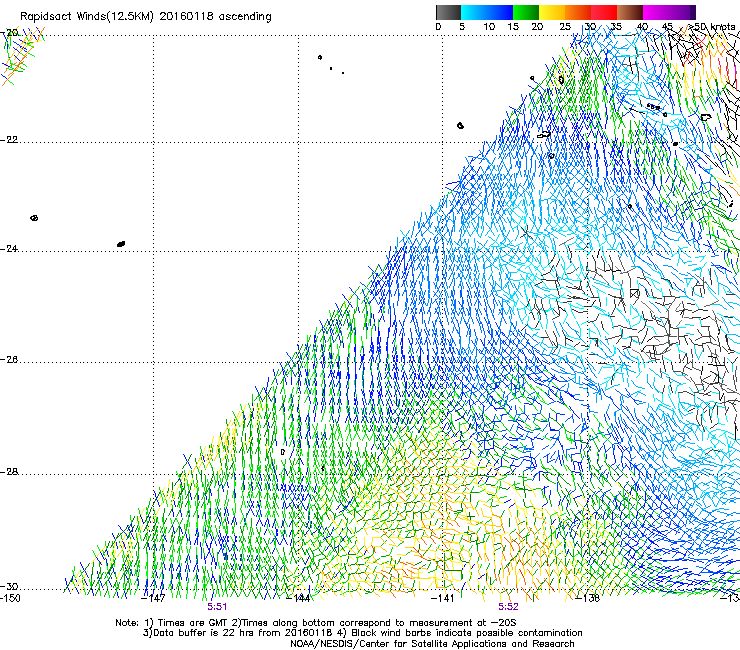Click the 5:52 time marker

pos(508,607)
